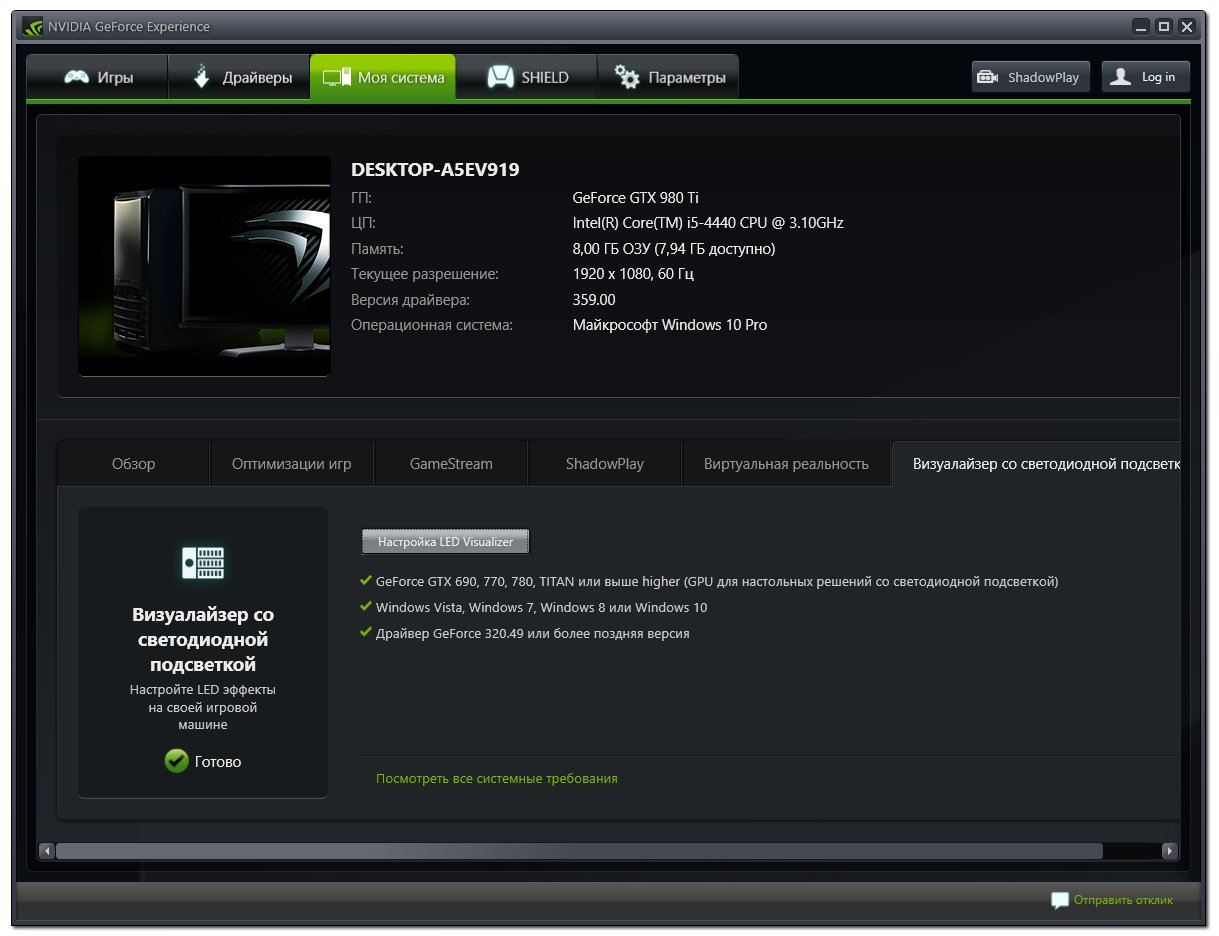Click the Версия драйвера label
1219x936 pixels.
pyautogui.click(x=410, y=300)
